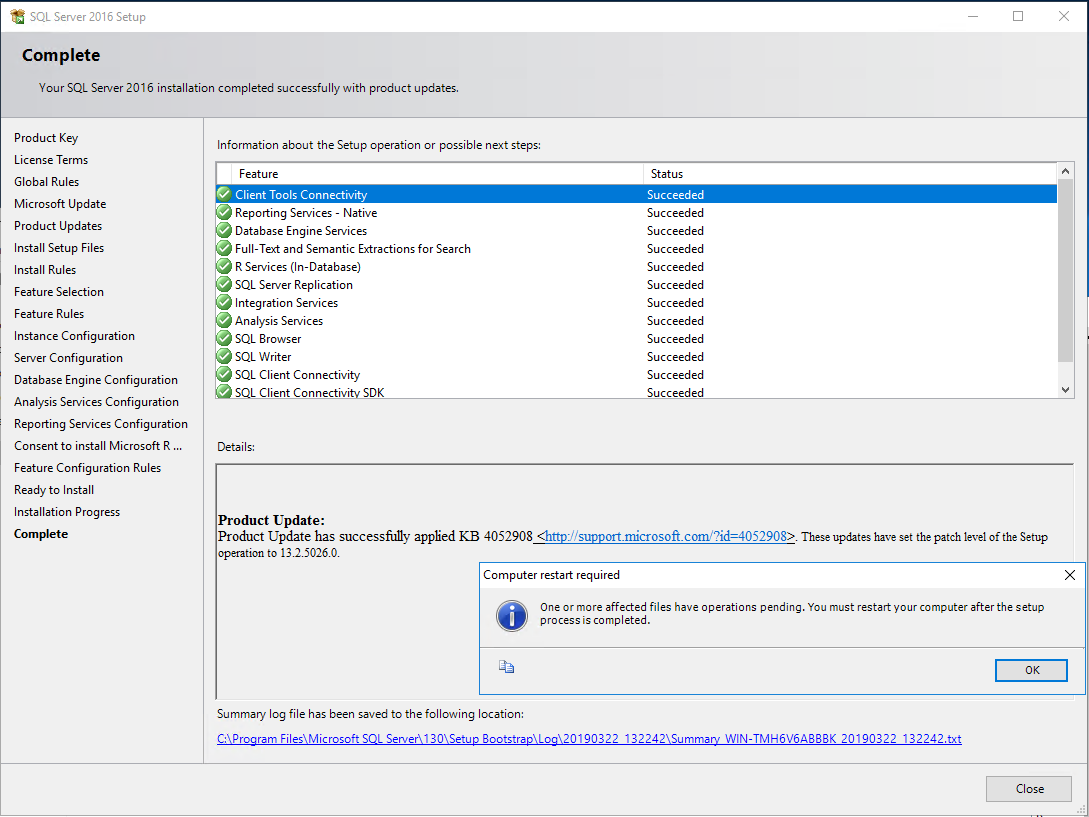Select the SQL Writer row
The height and width of the screenshot is (817, 1089).
(636, 357)
